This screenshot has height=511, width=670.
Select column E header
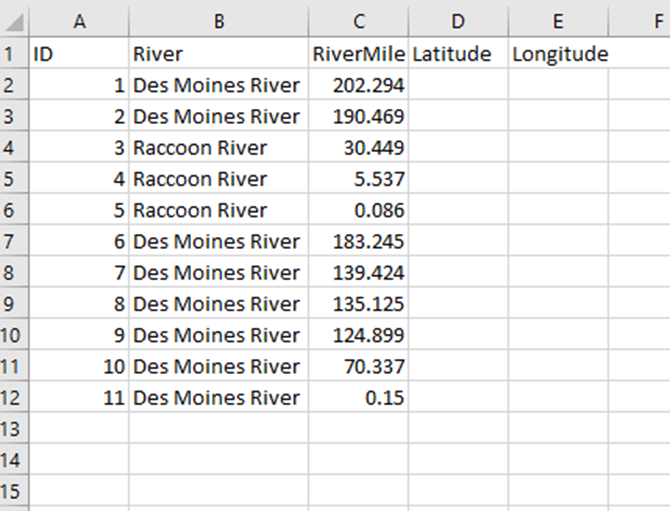click(x=558, y=21)
